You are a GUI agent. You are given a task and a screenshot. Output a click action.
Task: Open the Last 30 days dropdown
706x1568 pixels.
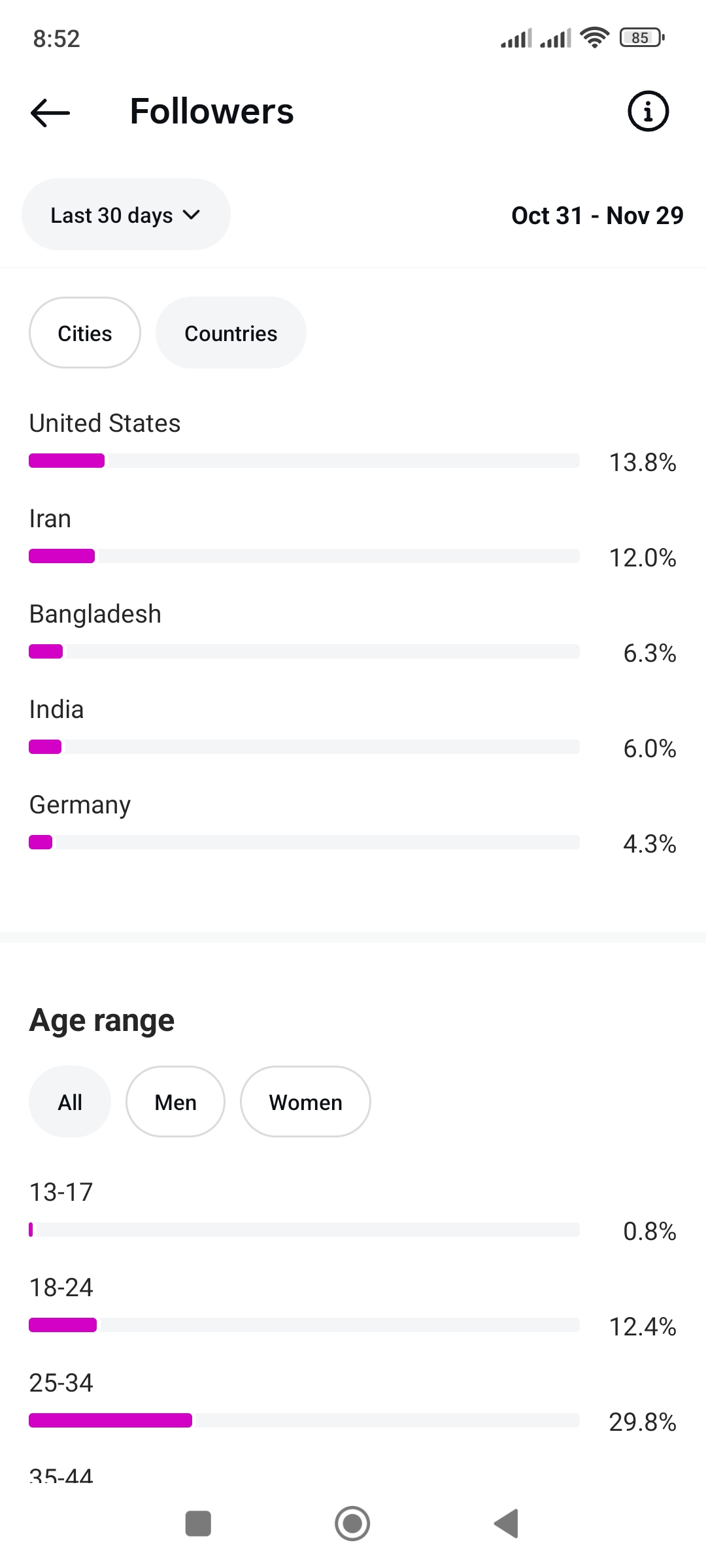(x=126, y=215)
